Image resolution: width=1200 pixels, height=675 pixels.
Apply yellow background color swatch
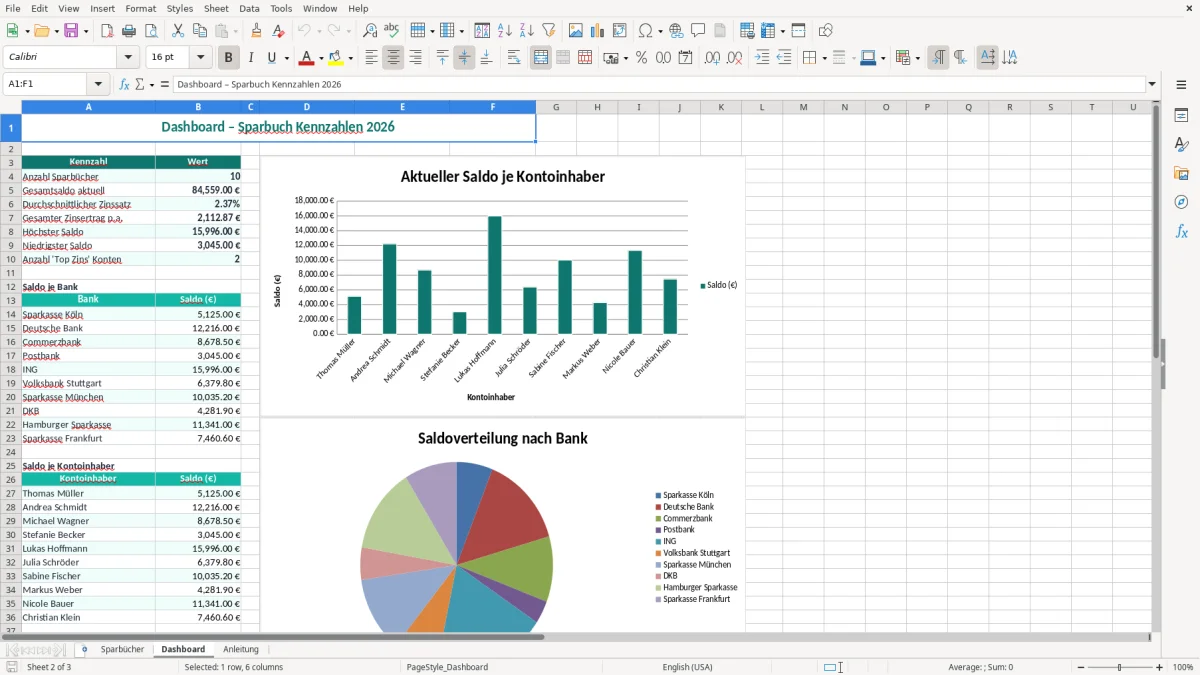[x=336, y=58]
